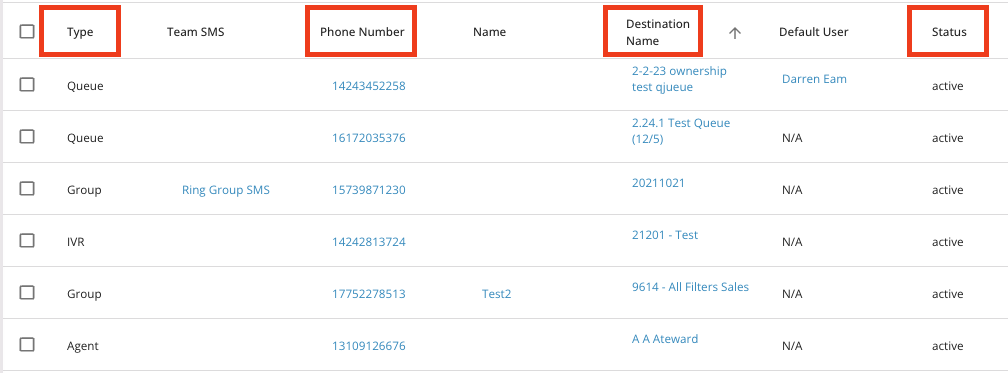Open the Test2 name link
Viewport: 1008px width, 373px height.
(x=496, y=294)
